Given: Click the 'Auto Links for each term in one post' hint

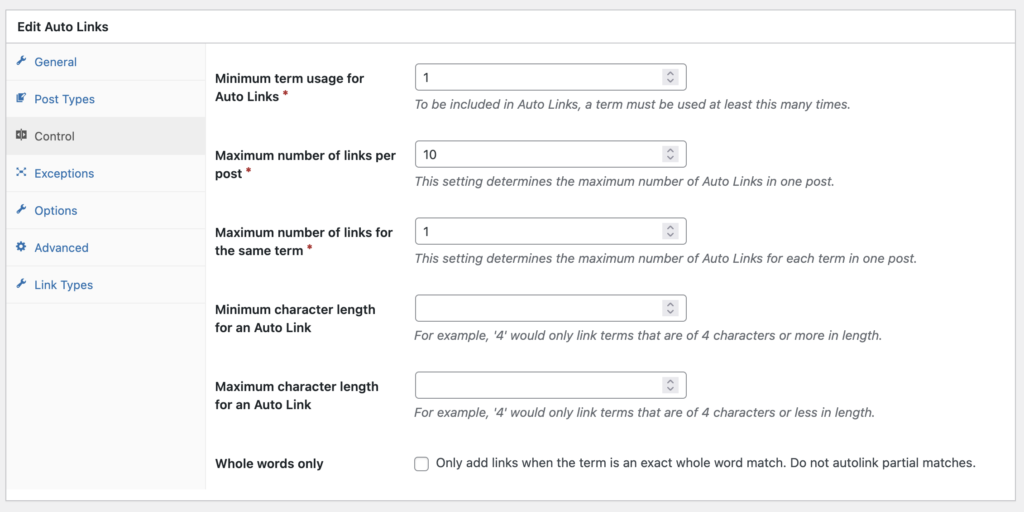Looking at the screenshot, I should pos(810,259).
